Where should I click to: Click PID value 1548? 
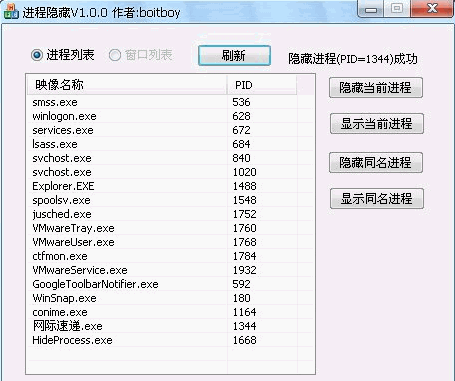point(245,200)
